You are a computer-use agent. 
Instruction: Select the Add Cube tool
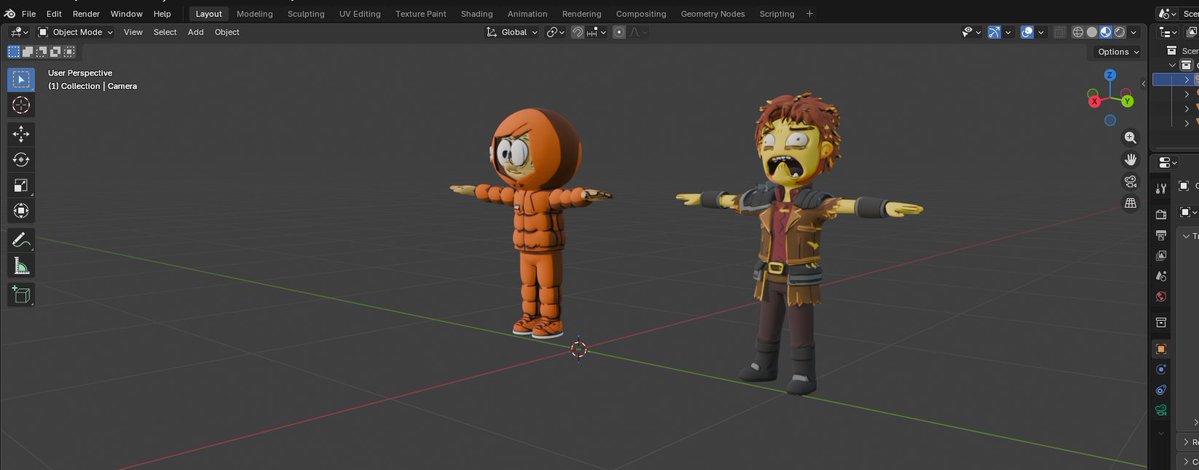(21, 294)
